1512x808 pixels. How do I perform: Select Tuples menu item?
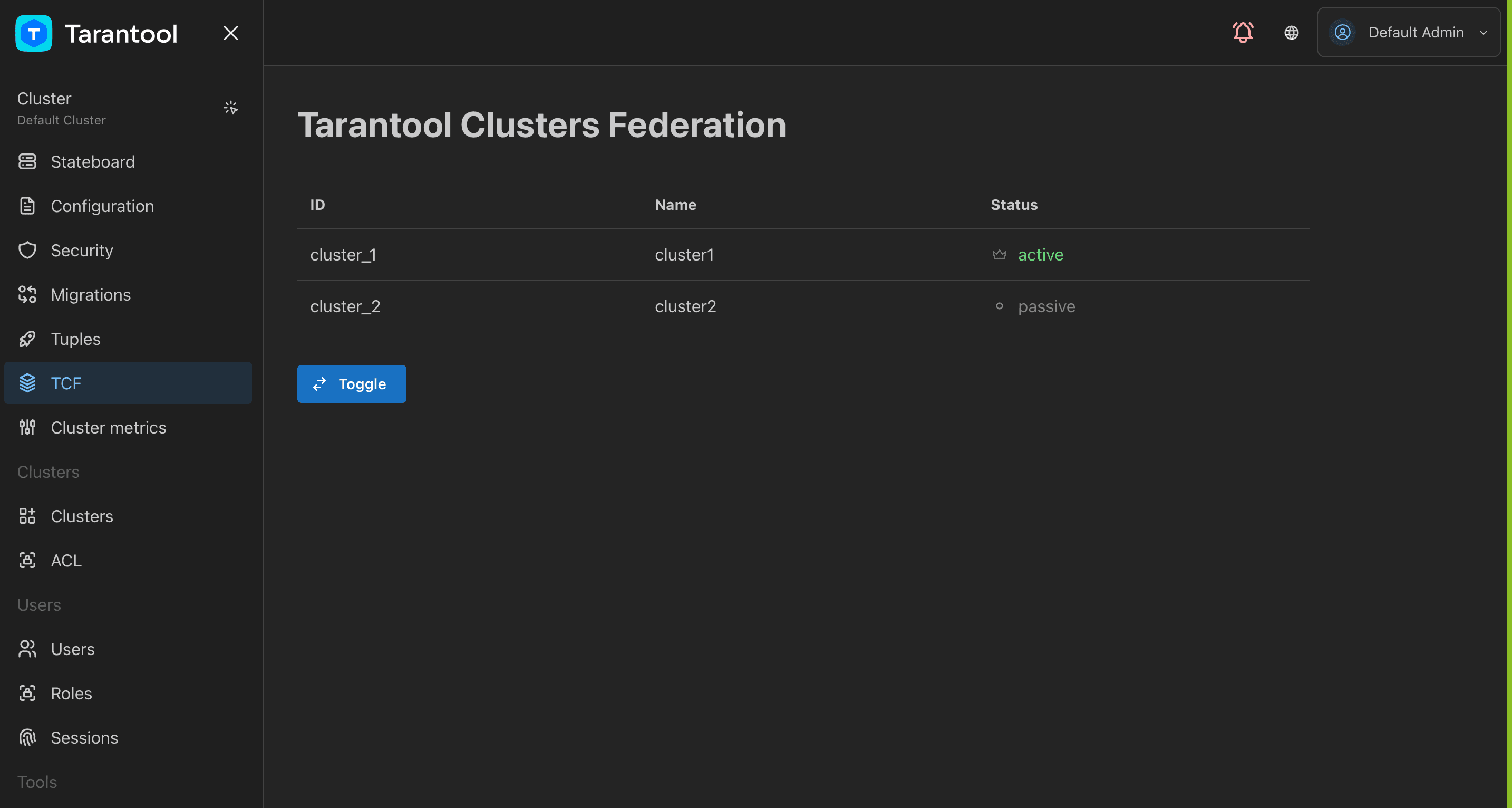point(128,339)
